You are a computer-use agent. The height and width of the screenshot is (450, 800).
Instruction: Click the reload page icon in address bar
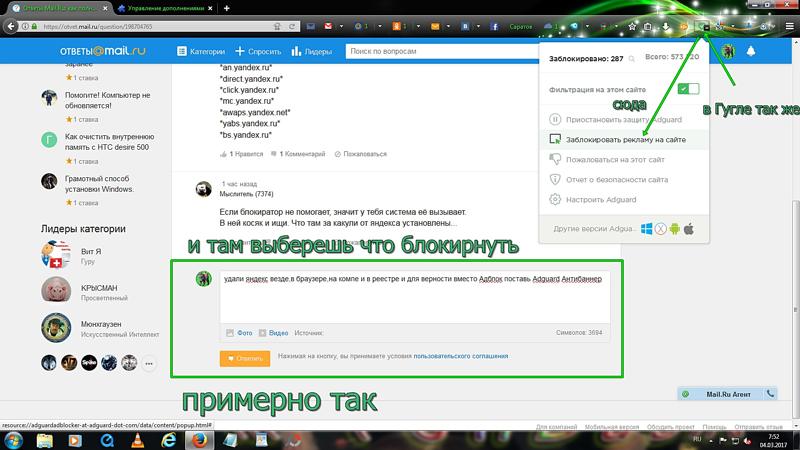[x=292, y=27]
